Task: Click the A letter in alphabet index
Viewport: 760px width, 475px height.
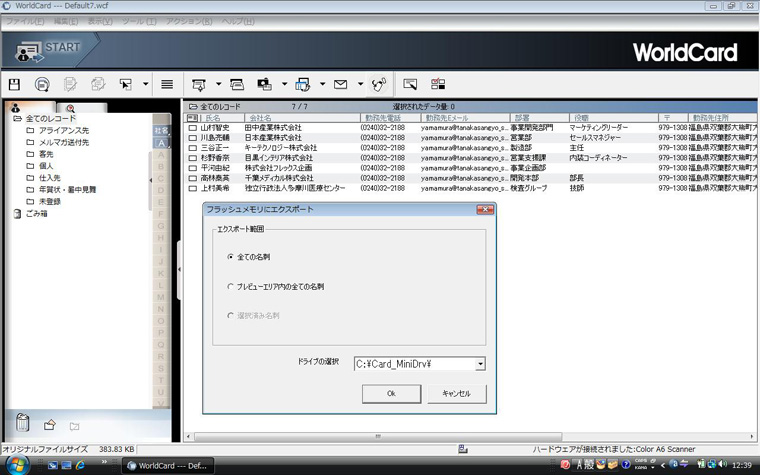Action: click(x=161, y=143)
